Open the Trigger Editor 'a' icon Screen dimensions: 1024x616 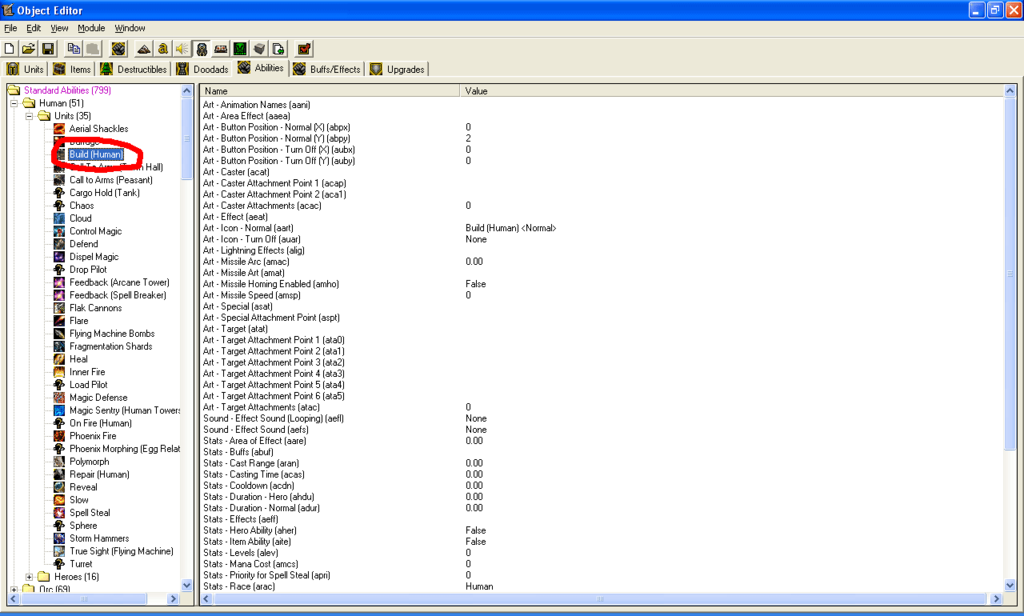[163, 49]
